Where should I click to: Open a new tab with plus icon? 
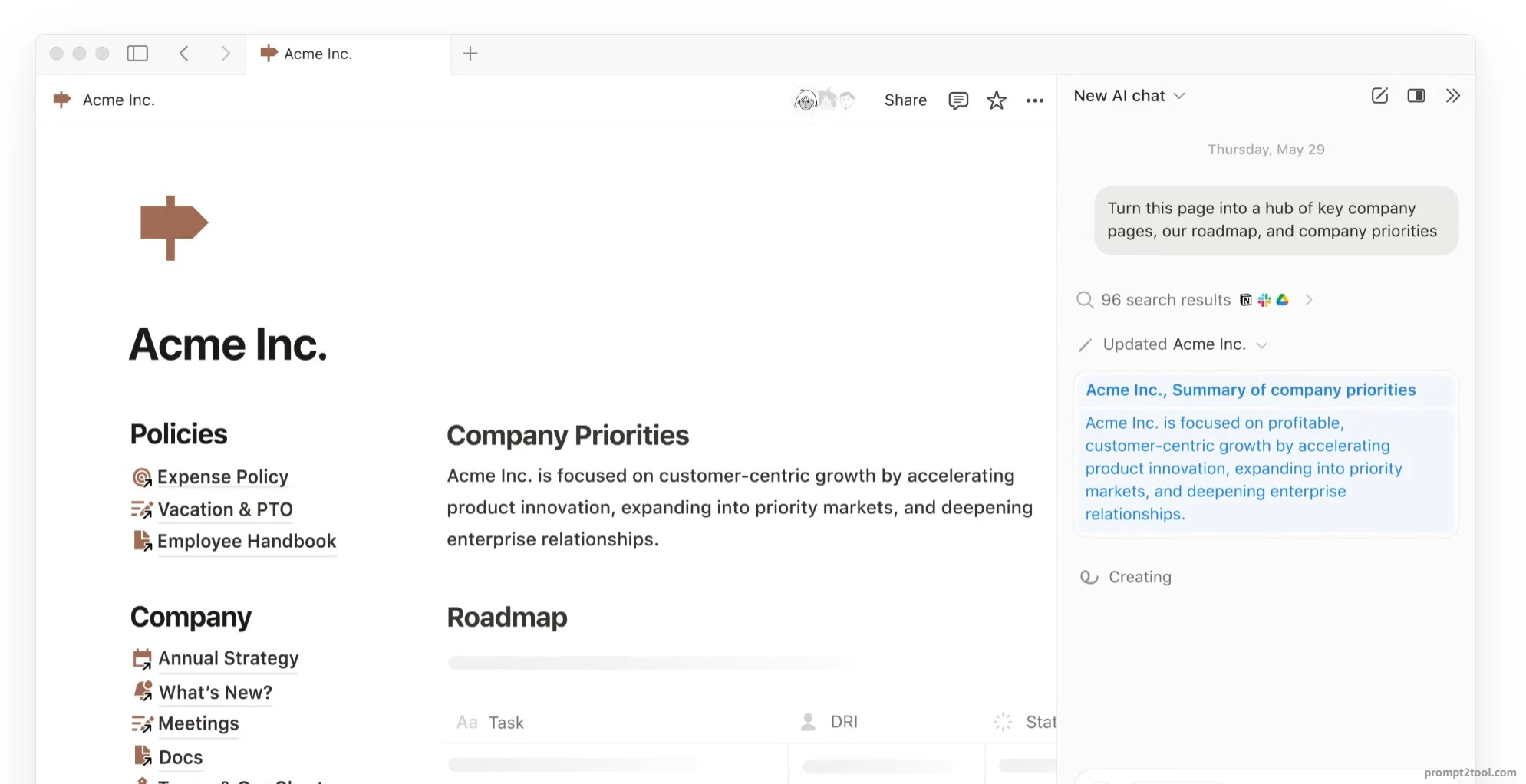[x=470, y=53]
